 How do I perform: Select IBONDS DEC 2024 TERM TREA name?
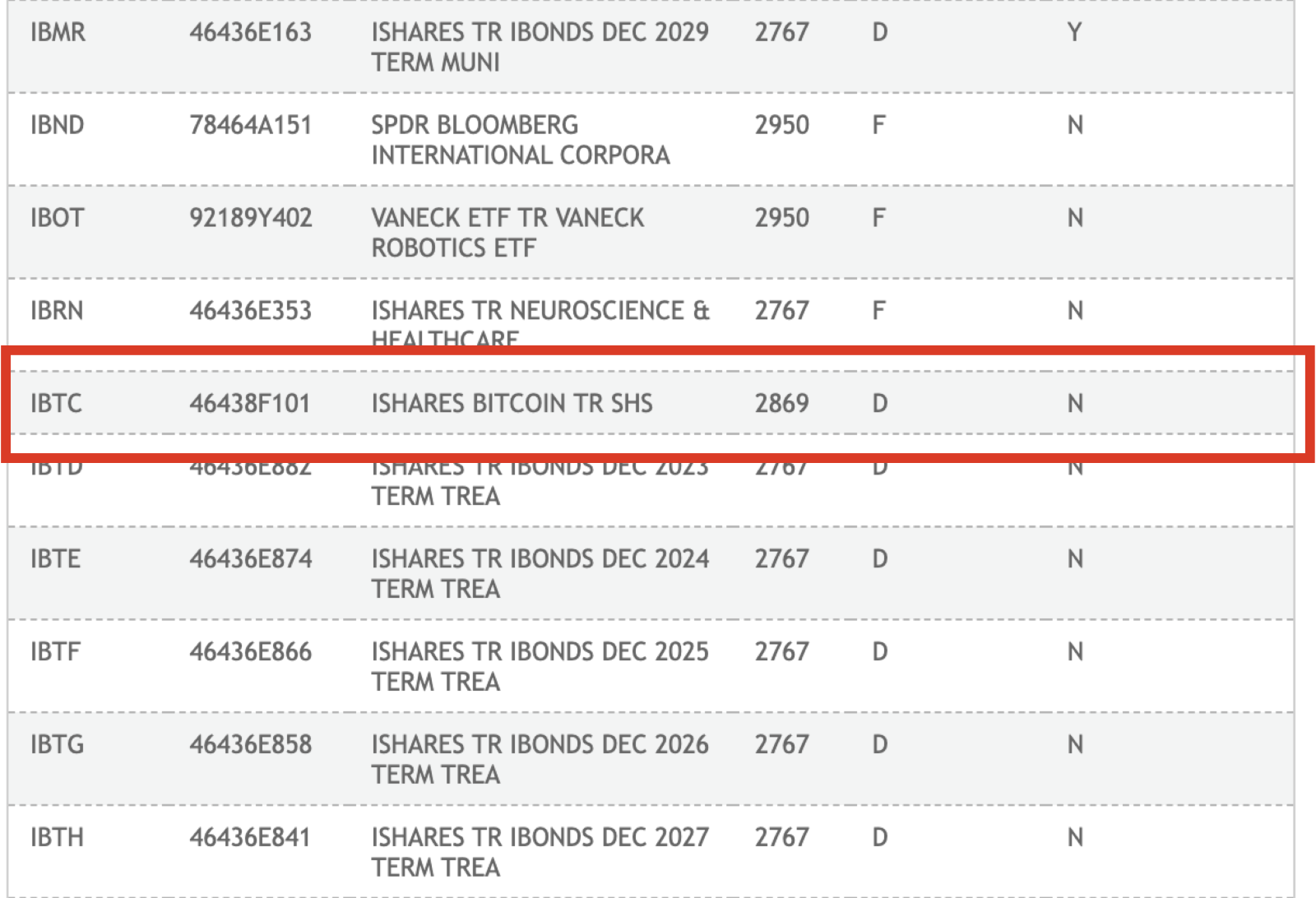[540, 574]
